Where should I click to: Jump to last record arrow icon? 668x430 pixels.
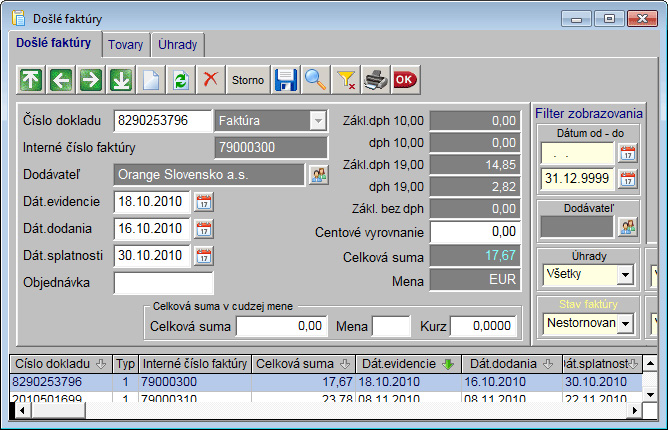122,78
